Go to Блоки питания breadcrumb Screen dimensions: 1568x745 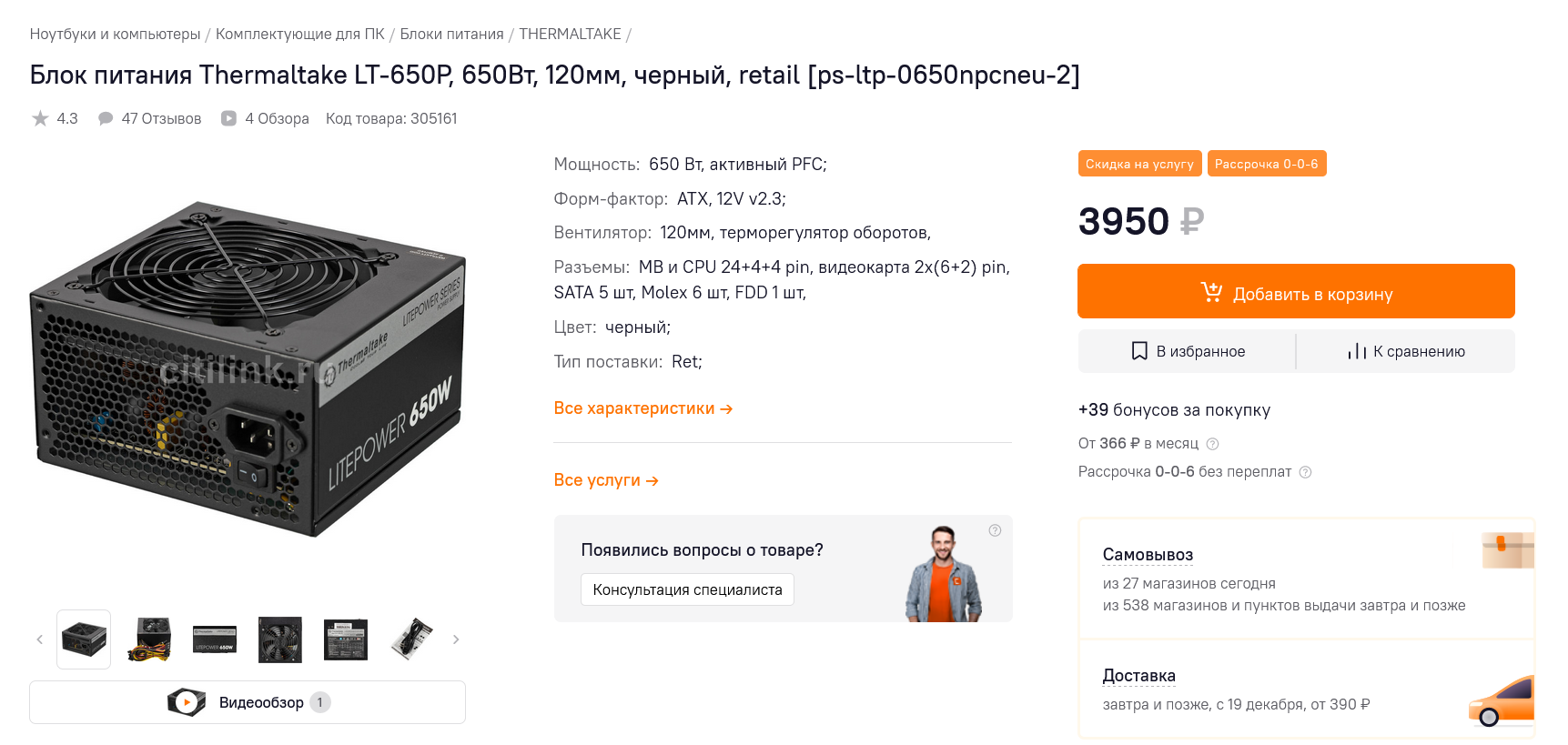(451, 34)
